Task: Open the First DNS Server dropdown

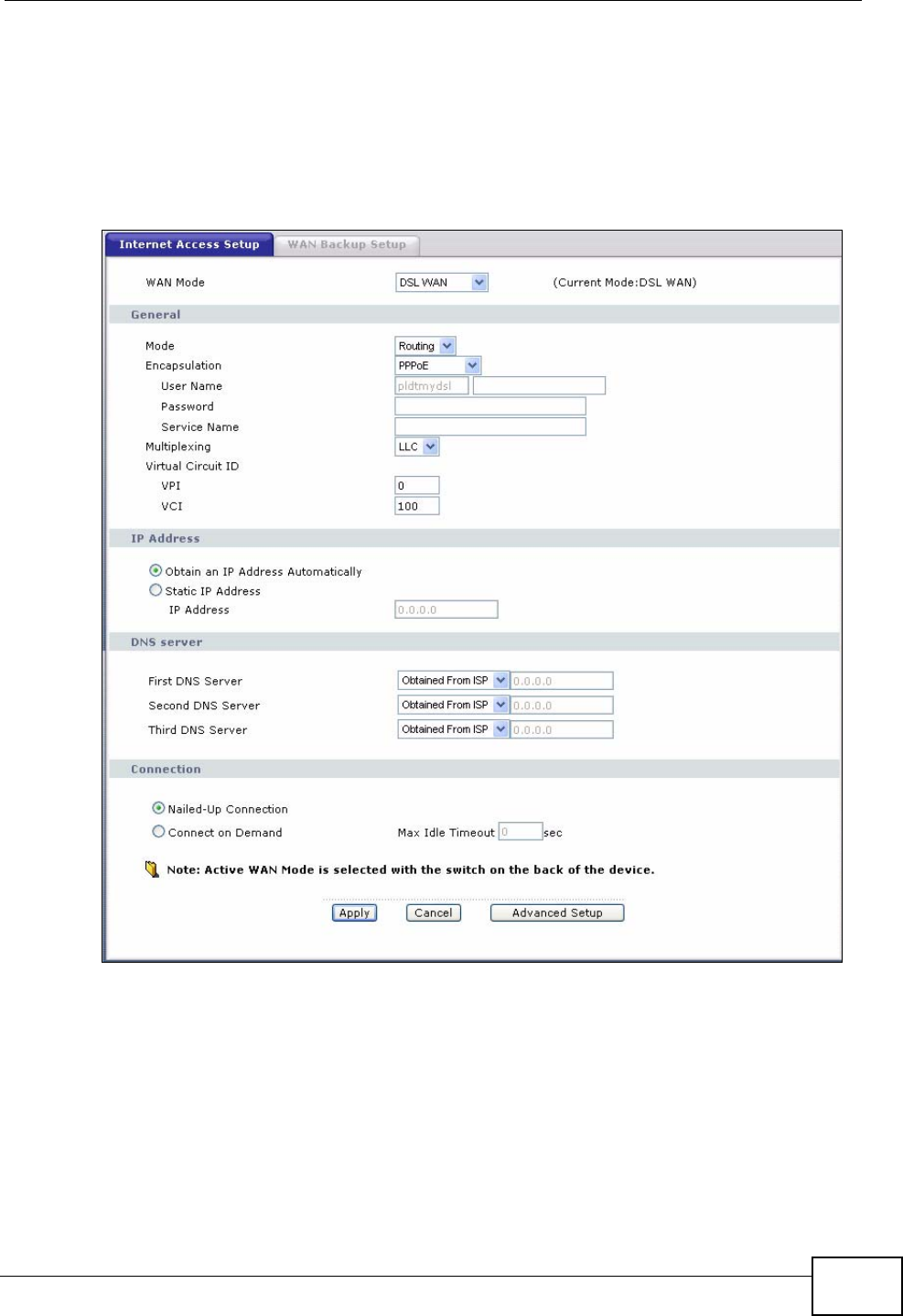Action: click(453, 681)
